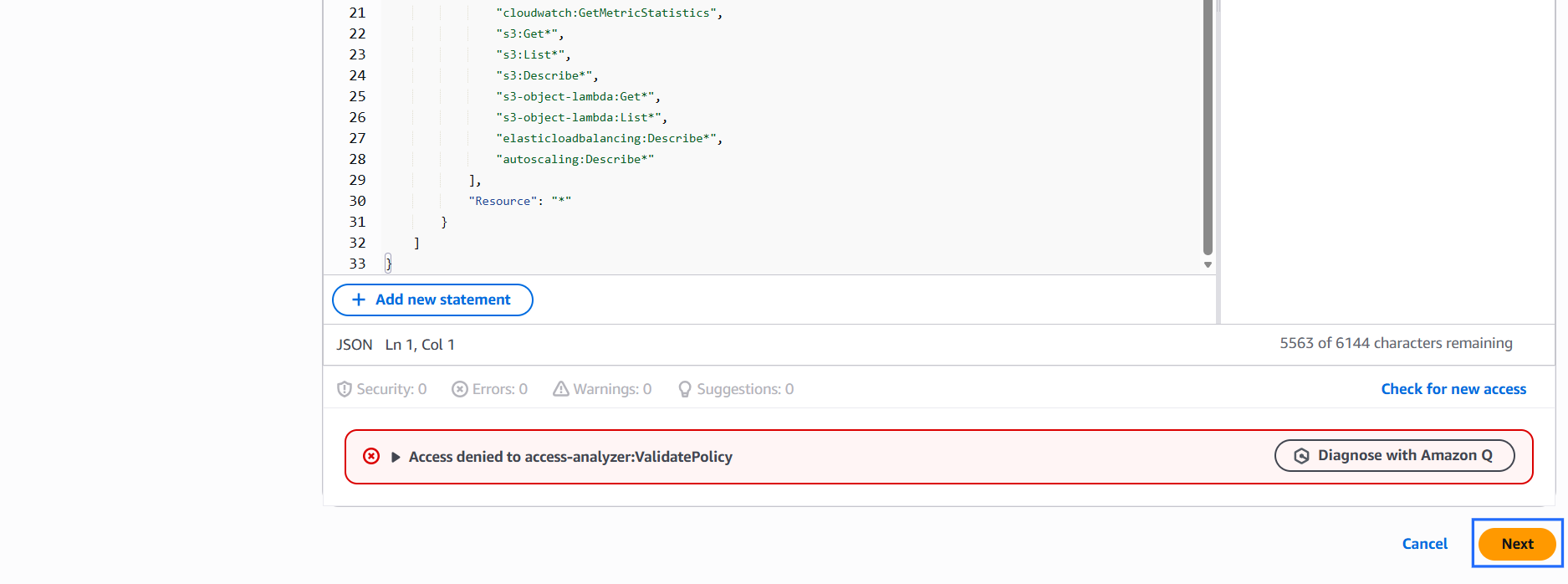
Task: Click the Security shield icon
Action: 344,389
